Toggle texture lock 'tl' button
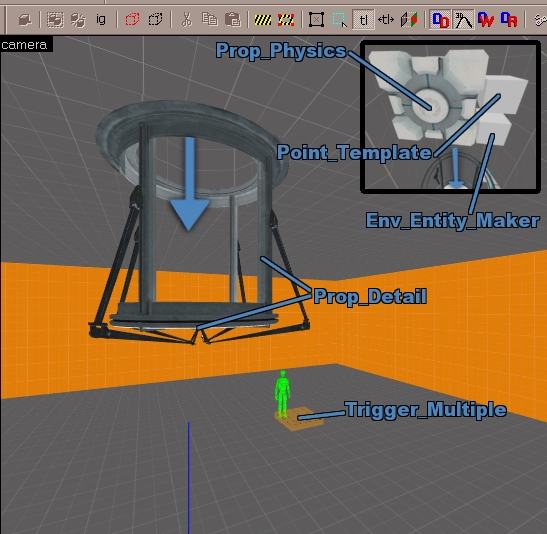The height and width of the screenshot is (534, 547). [x=363, y=20]
